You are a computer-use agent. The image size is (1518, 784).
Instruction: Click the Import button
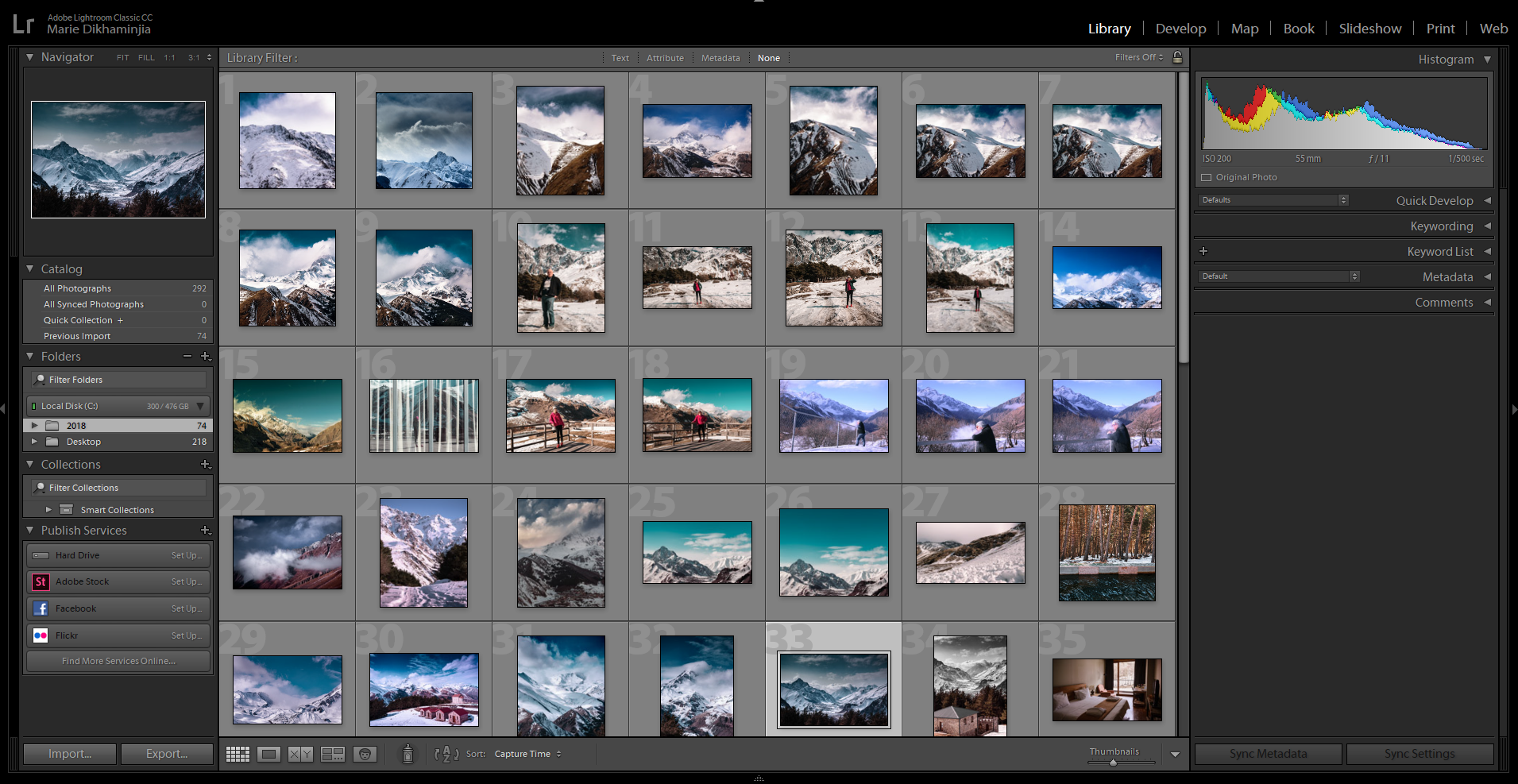click(70, 754)
